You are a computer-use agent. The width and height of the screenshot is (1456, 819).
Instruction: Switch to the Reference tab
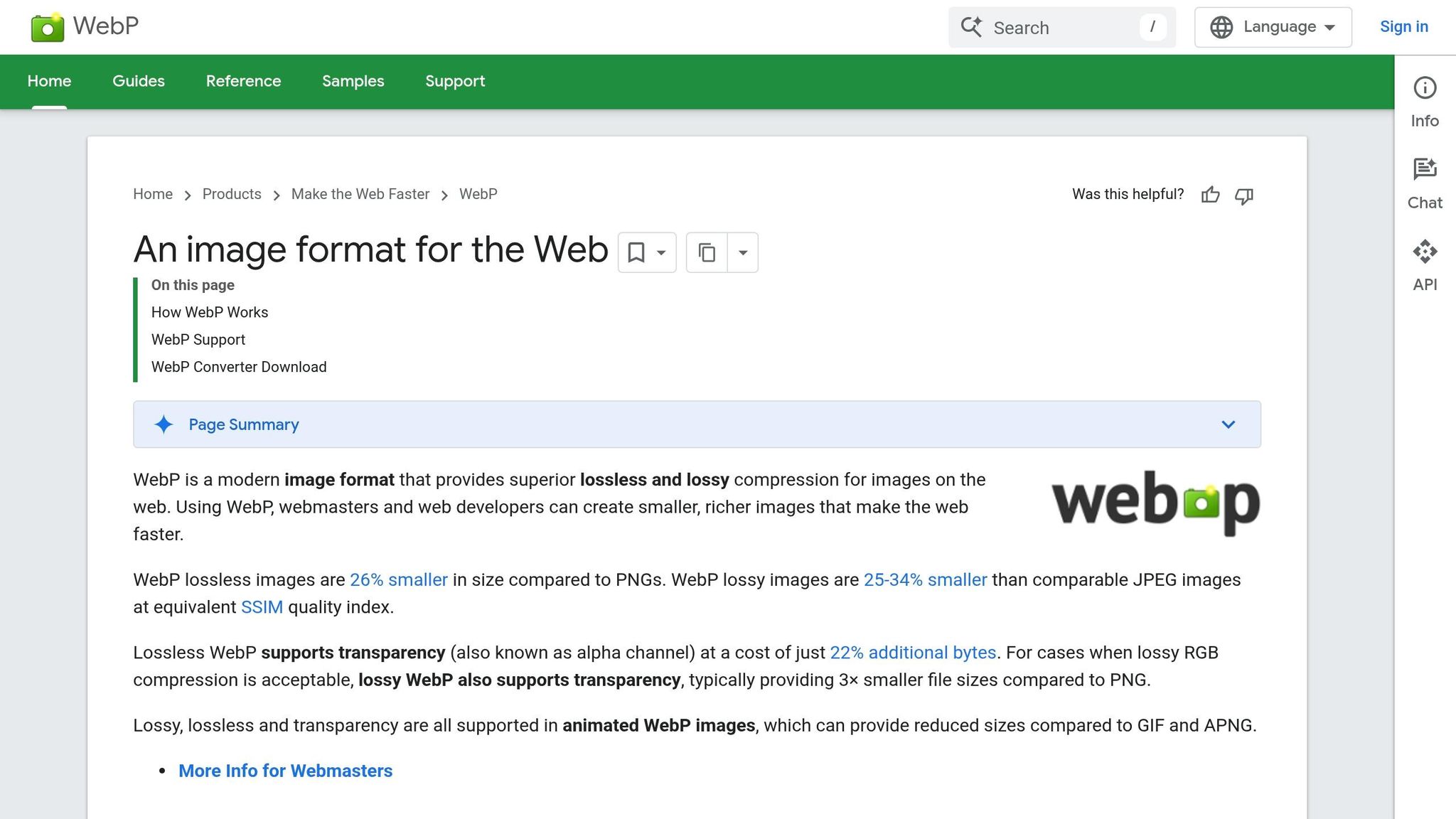coord(243,81)
